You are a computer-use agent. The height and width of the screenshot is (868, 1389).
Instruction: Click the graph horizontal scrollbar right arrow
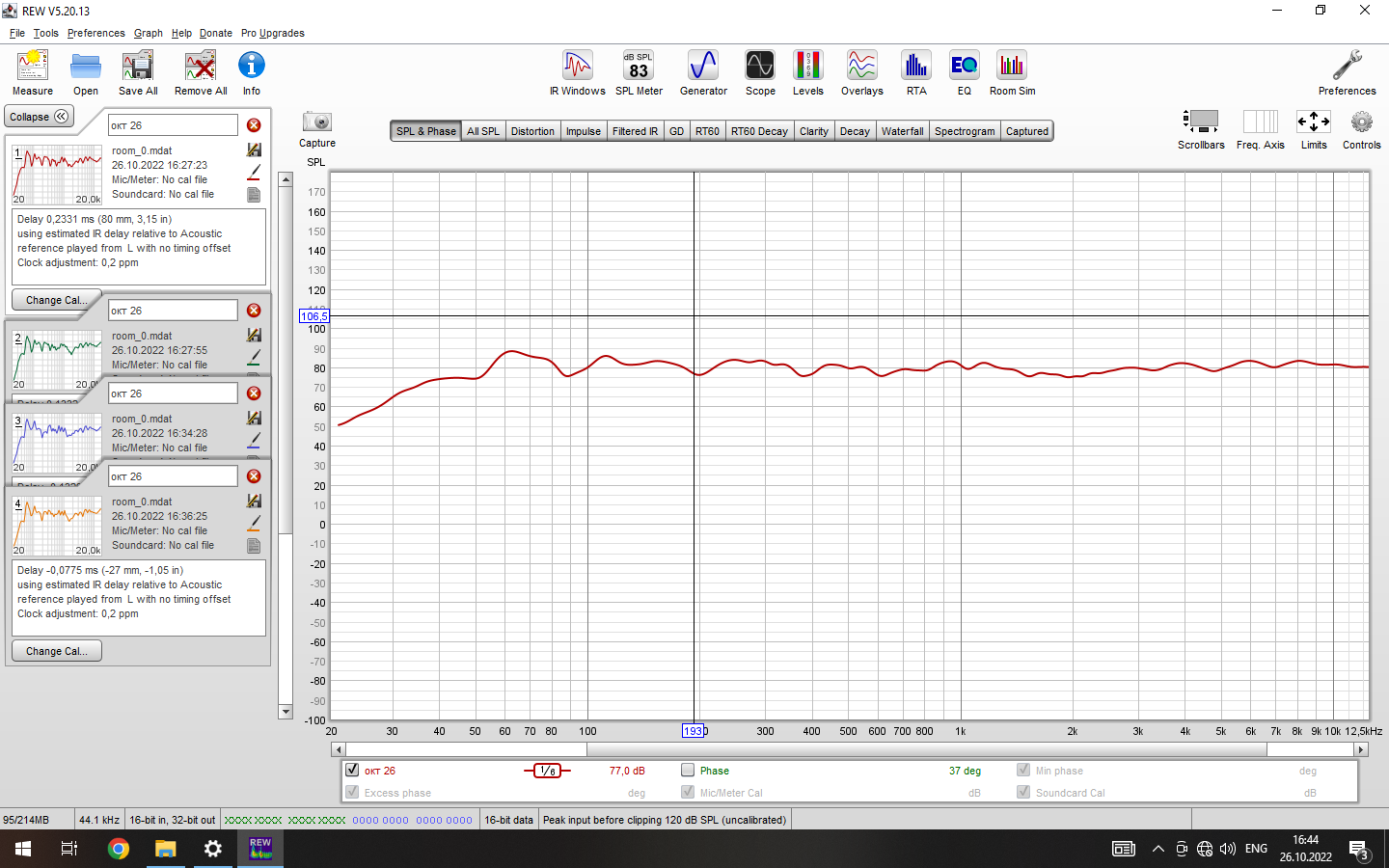click(1361, 749)
